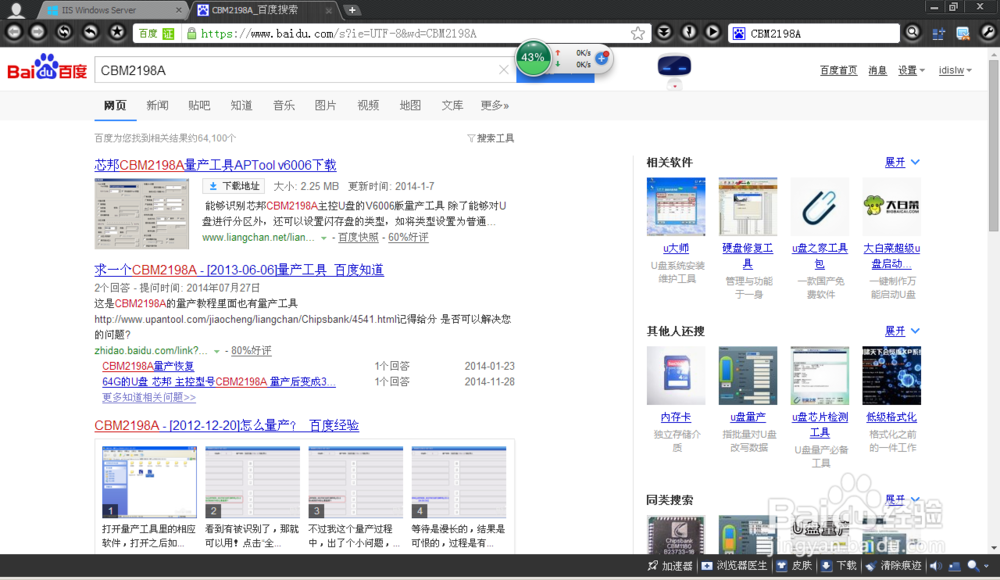The height and width of the screenshot is (580, 1000).
Task: Expand the 相关软件 section via 展开
Action: pos(902,162)
